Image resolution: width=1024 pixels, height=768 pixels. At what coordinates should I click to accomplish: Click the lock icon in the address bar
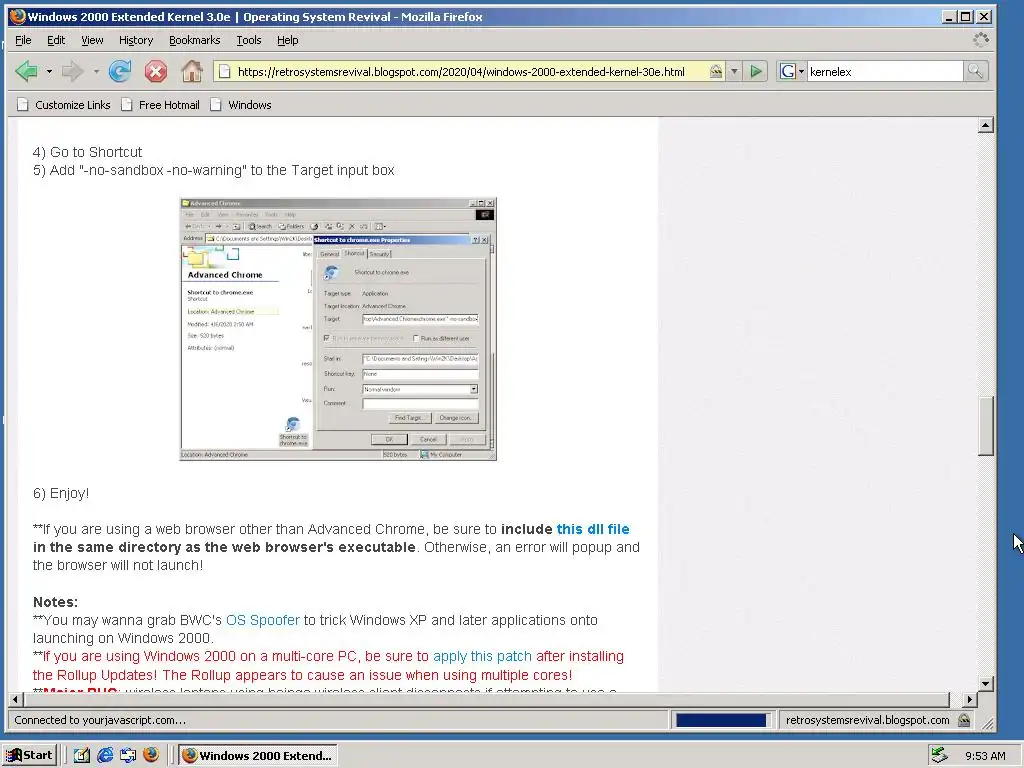716,71
